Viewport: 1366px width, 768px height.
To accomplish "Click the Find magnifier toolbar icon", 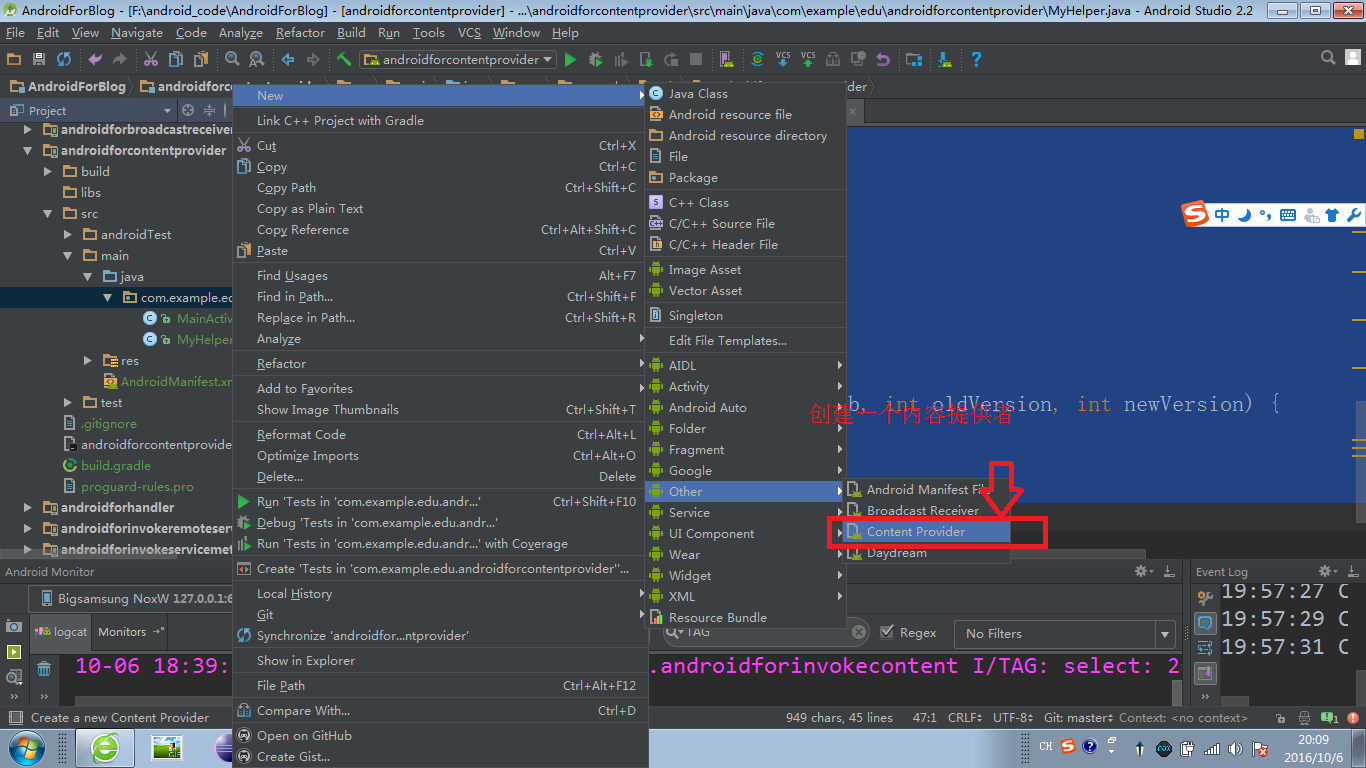I will (x=232, y=60).
